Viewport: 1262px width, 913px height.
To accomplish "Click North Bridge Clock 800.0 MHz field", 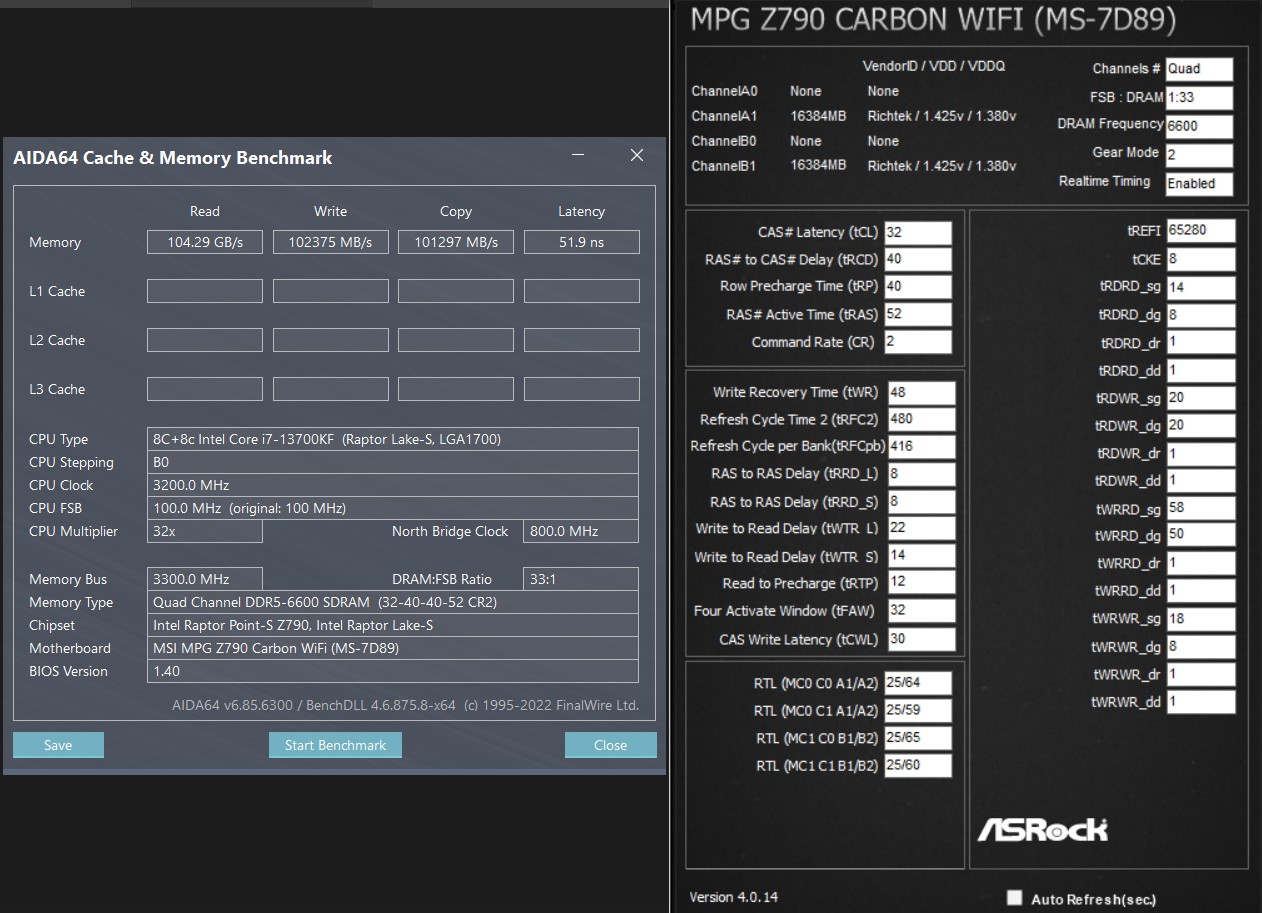I will point(581,531).
